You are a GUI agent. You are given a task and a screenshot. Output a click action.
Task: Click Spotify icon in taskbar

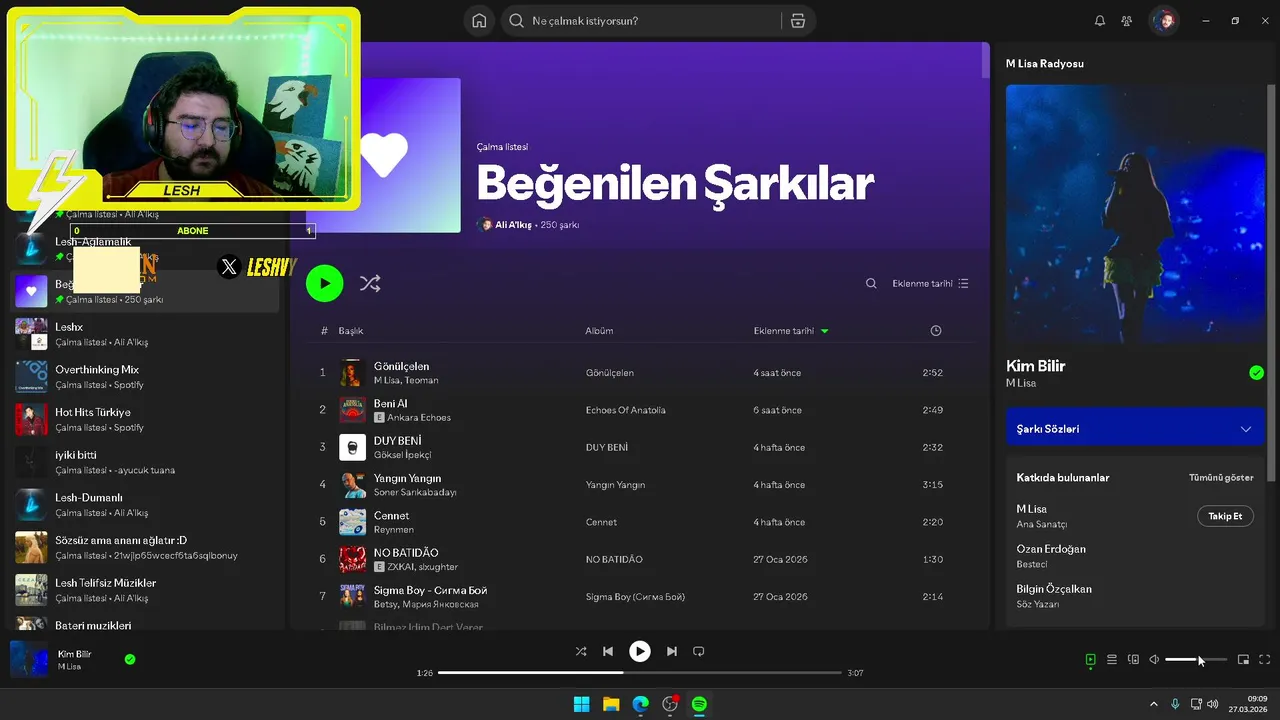(x=700, y=704)
